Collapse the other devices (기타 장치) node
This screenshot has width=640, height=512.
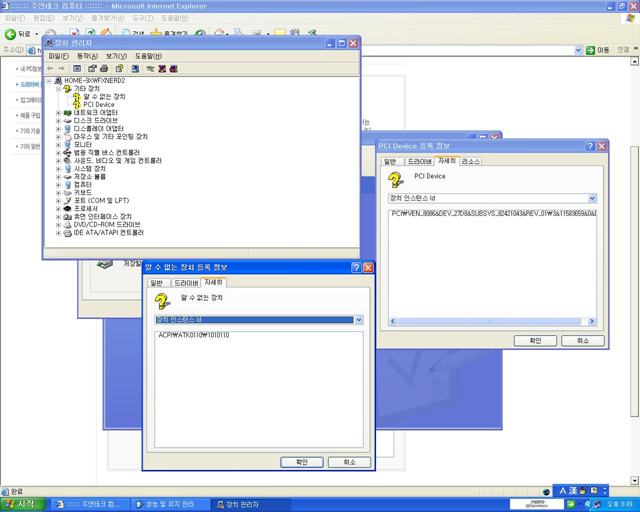point(58,89)
